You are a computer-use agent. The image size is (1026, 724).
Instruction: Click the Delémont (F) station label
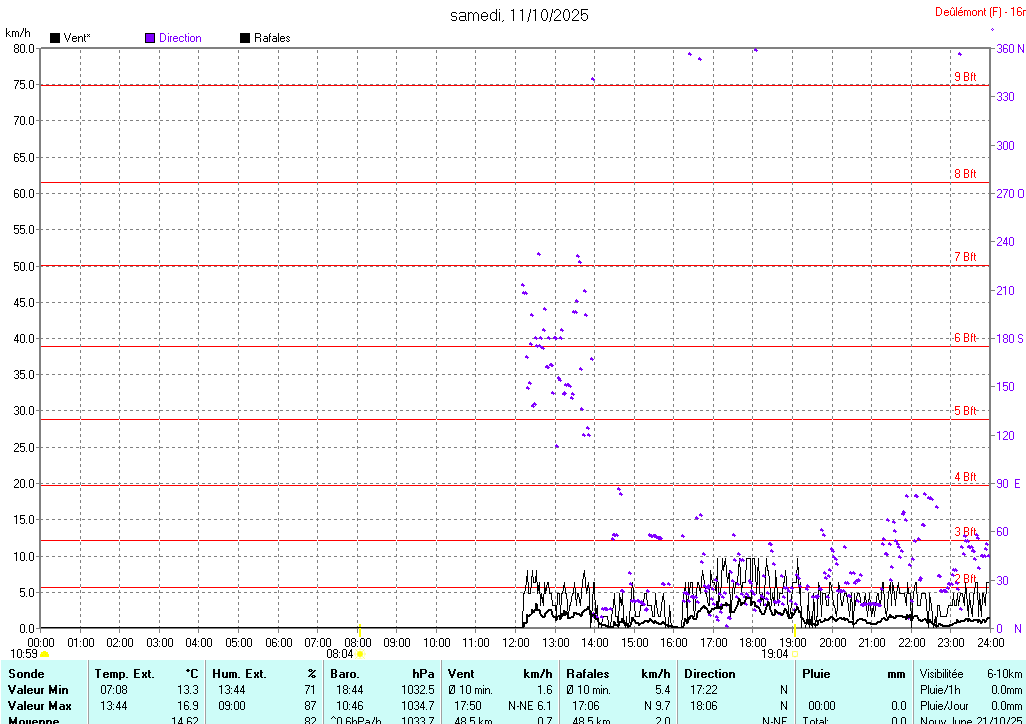click(973, 12)
